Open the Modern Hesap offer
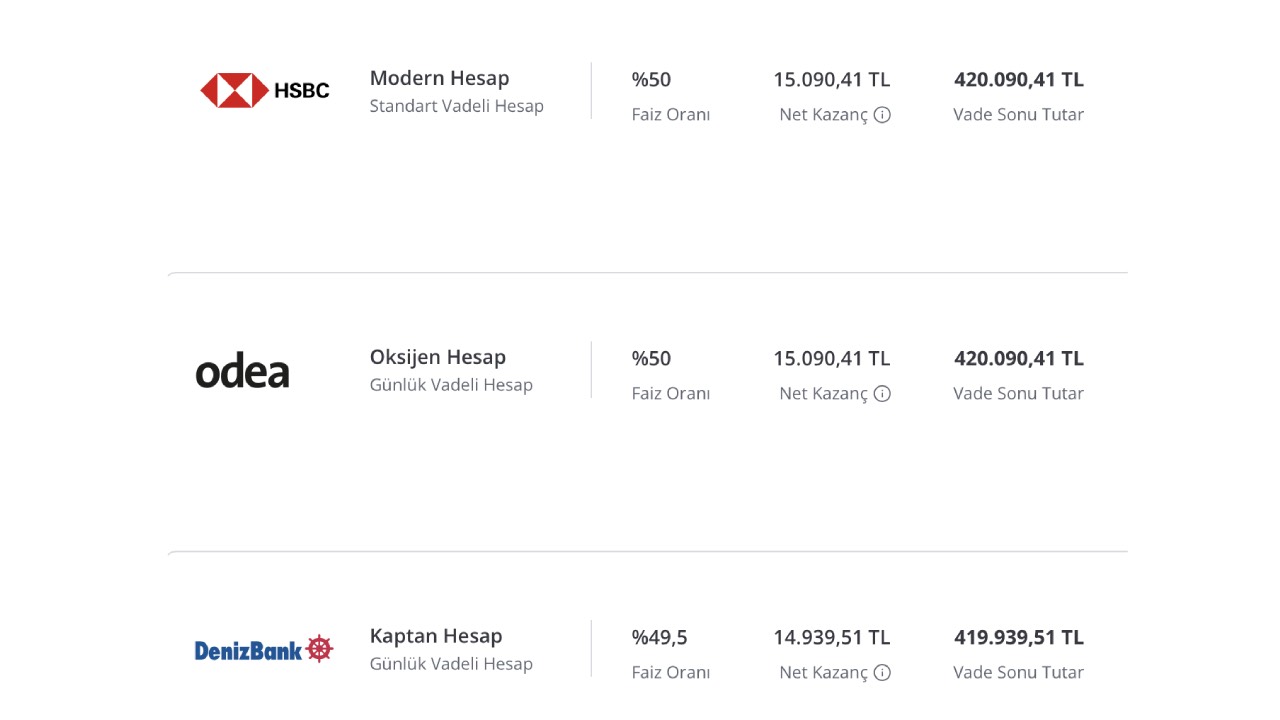Image resolution: width=1280 pixels, height=720 pixels. click(439, 78)
